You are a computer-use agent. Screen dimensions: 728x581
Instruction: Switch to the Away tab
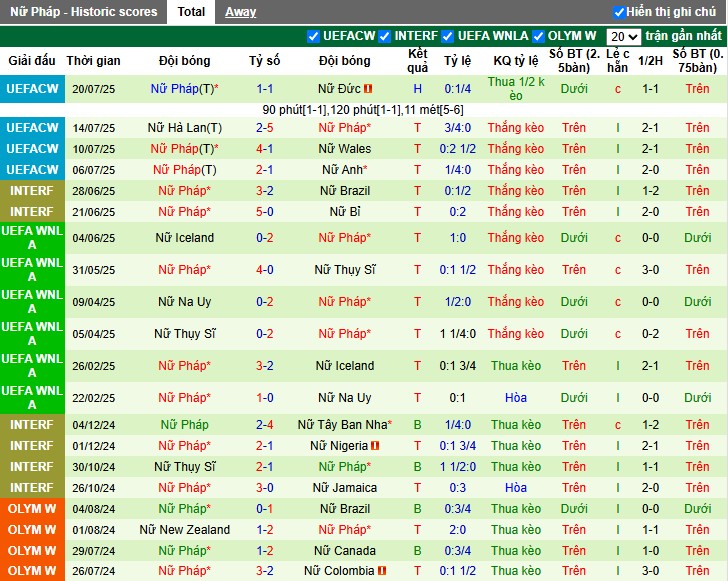240,12
